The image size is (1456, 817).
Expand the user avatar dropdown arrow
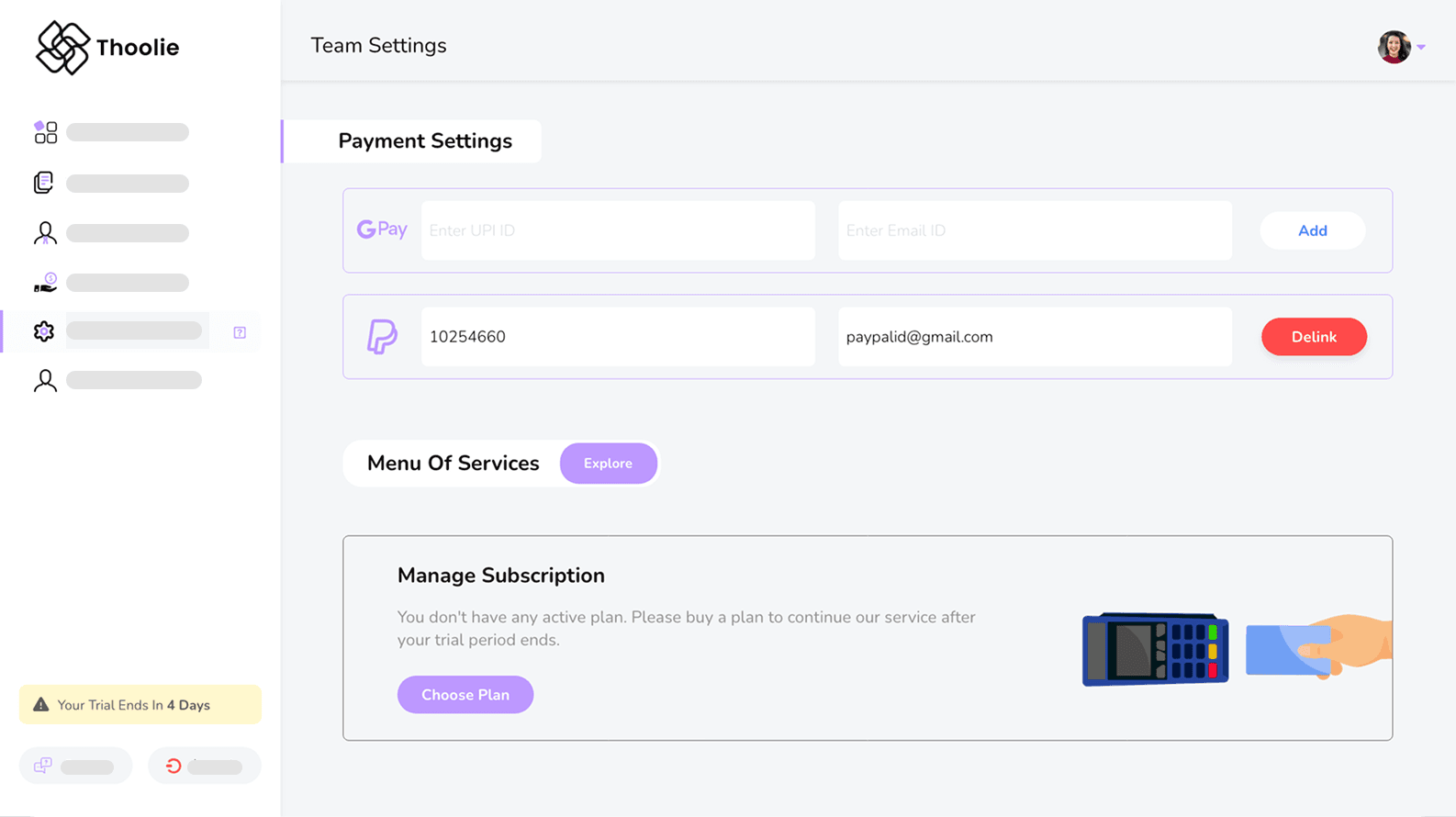(1421, 47)
